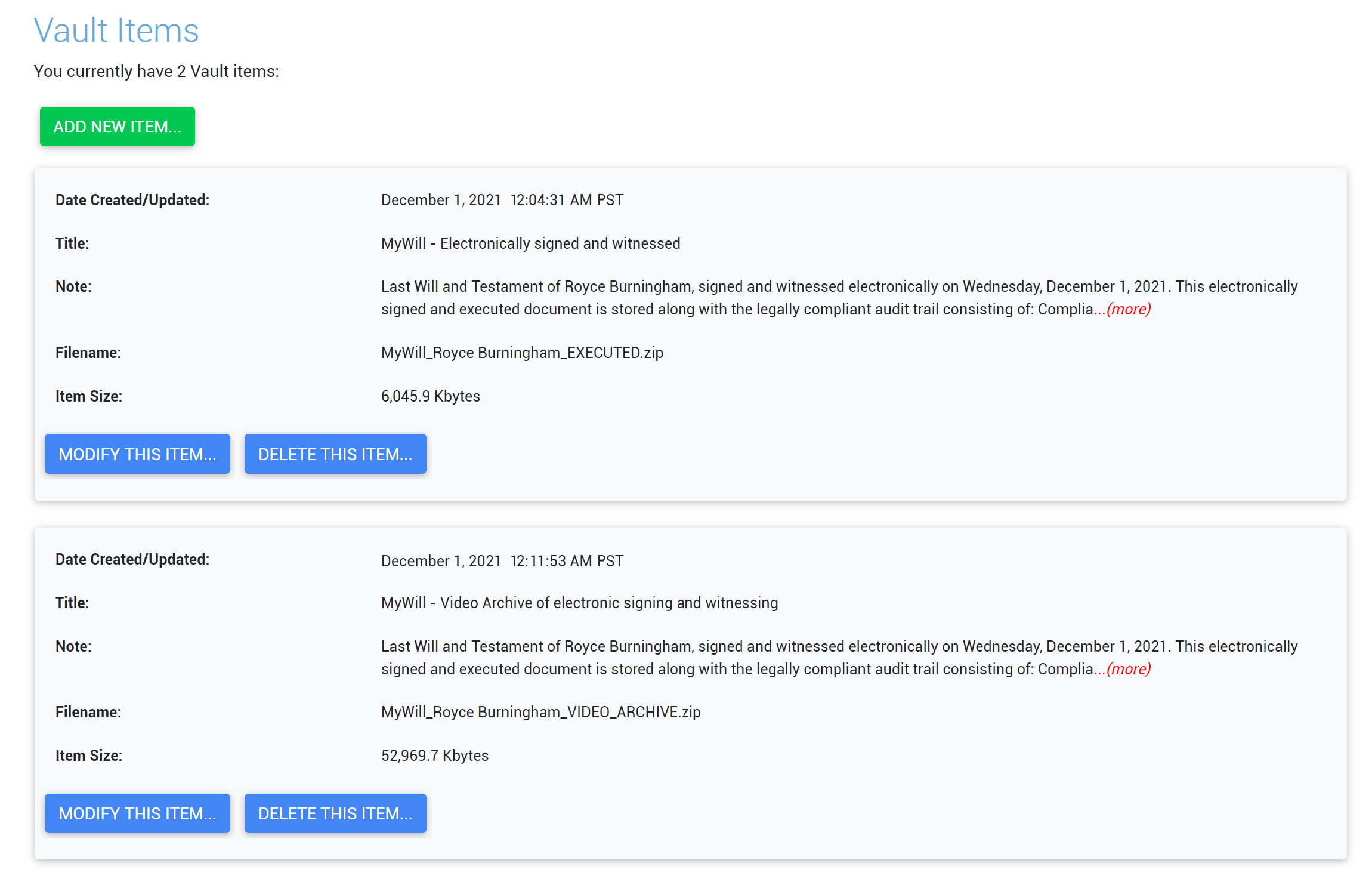Image resolution: width=1372 pixels, height=885 pixels.
Task: Delete the electronically signed will item
Action: pos(335,454)
